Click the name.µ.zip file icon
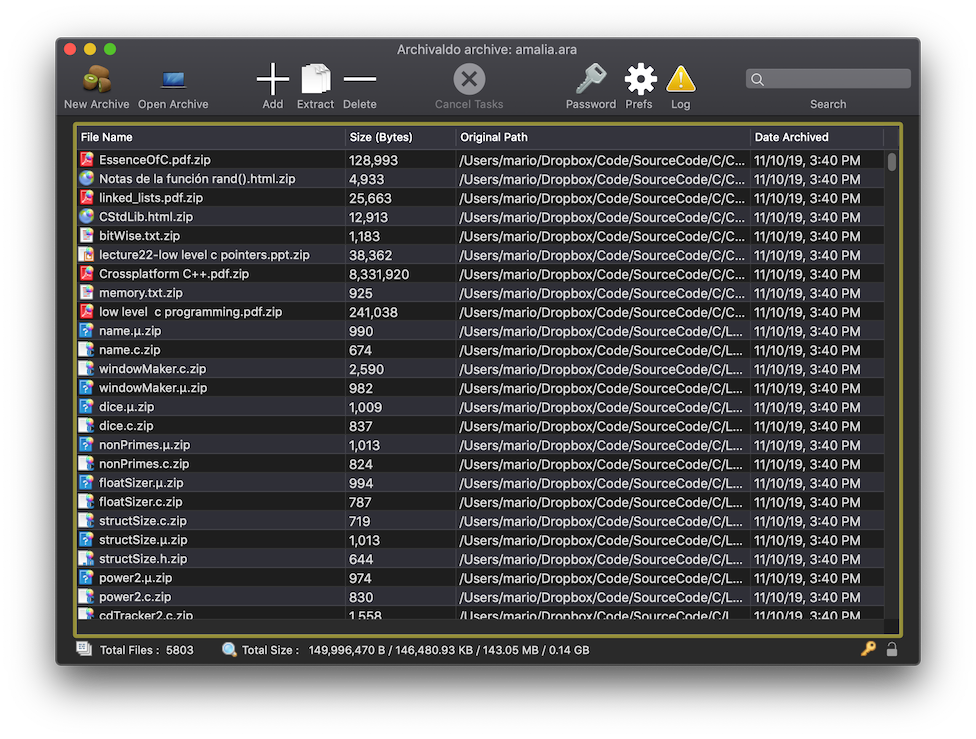Image resolution: width=976 pixels, height=739 pixels. (87, 331)
